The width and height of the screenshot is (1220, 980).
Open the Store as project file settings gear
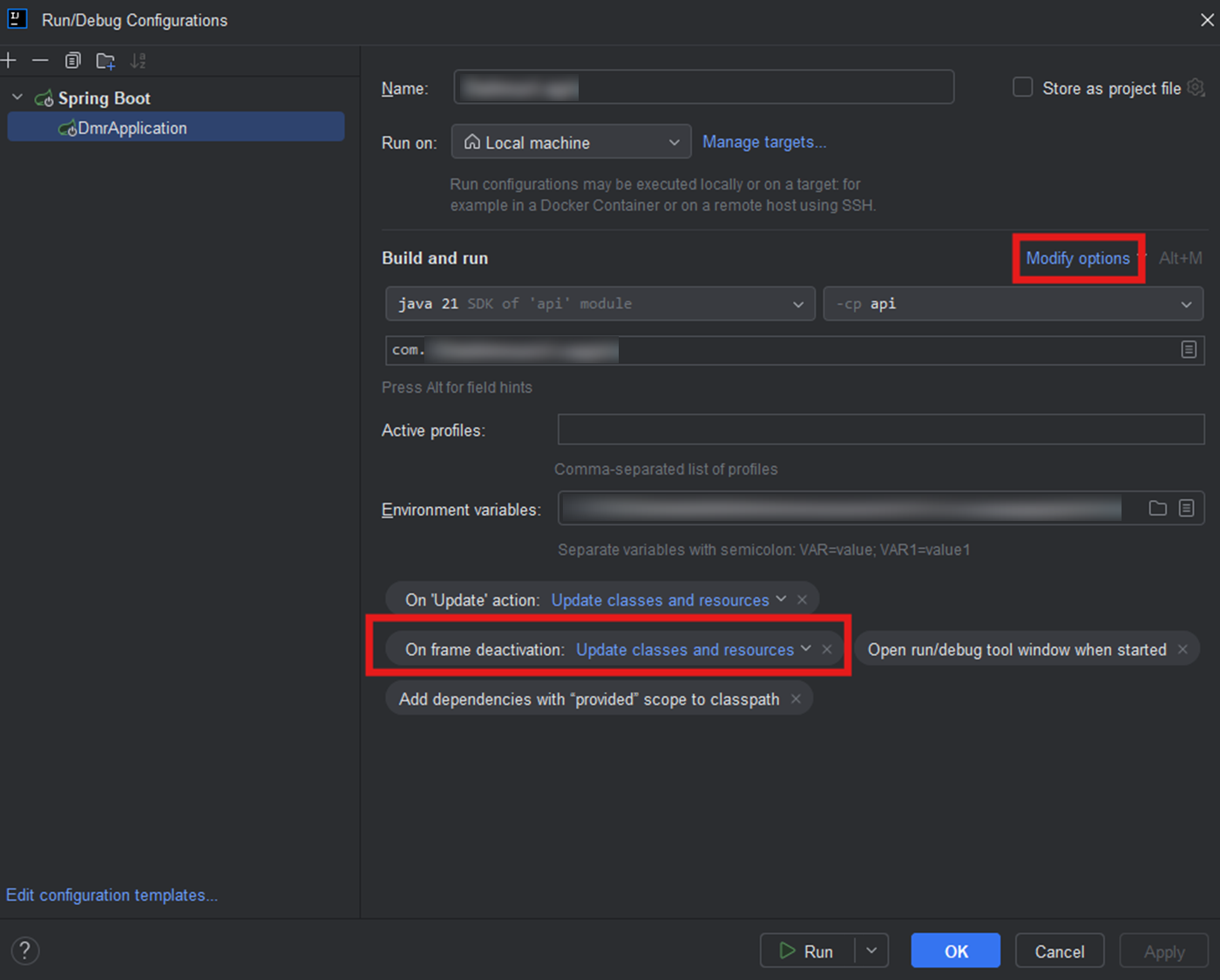pyautogui.click(x=1196, y=87)
